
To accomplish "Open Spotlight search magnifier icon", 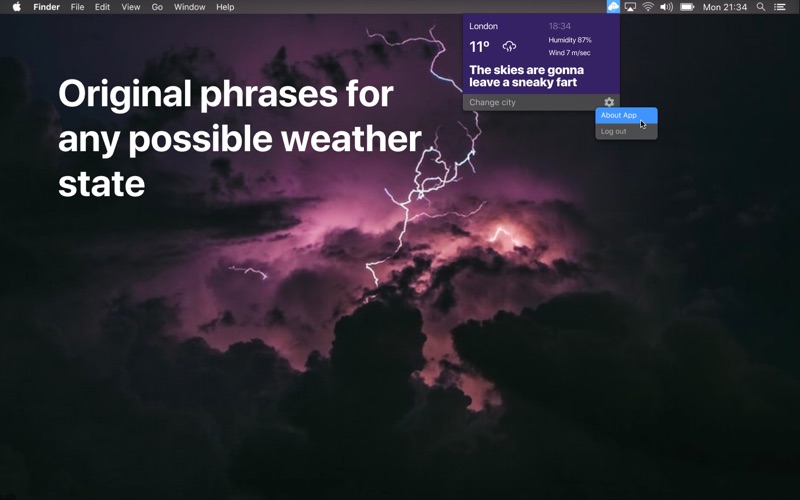I will 761,7.
